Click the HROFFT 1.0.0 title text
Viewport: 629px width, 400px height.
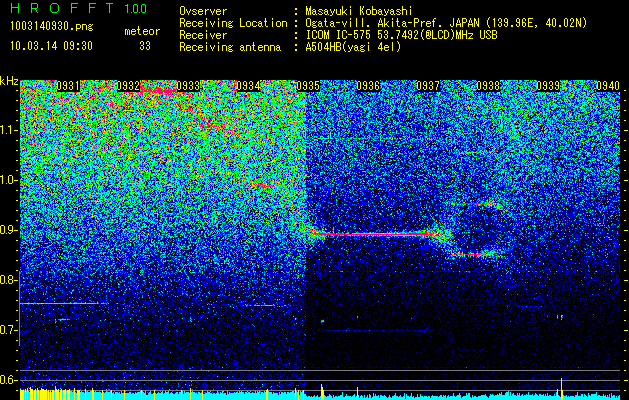[79, 8]
